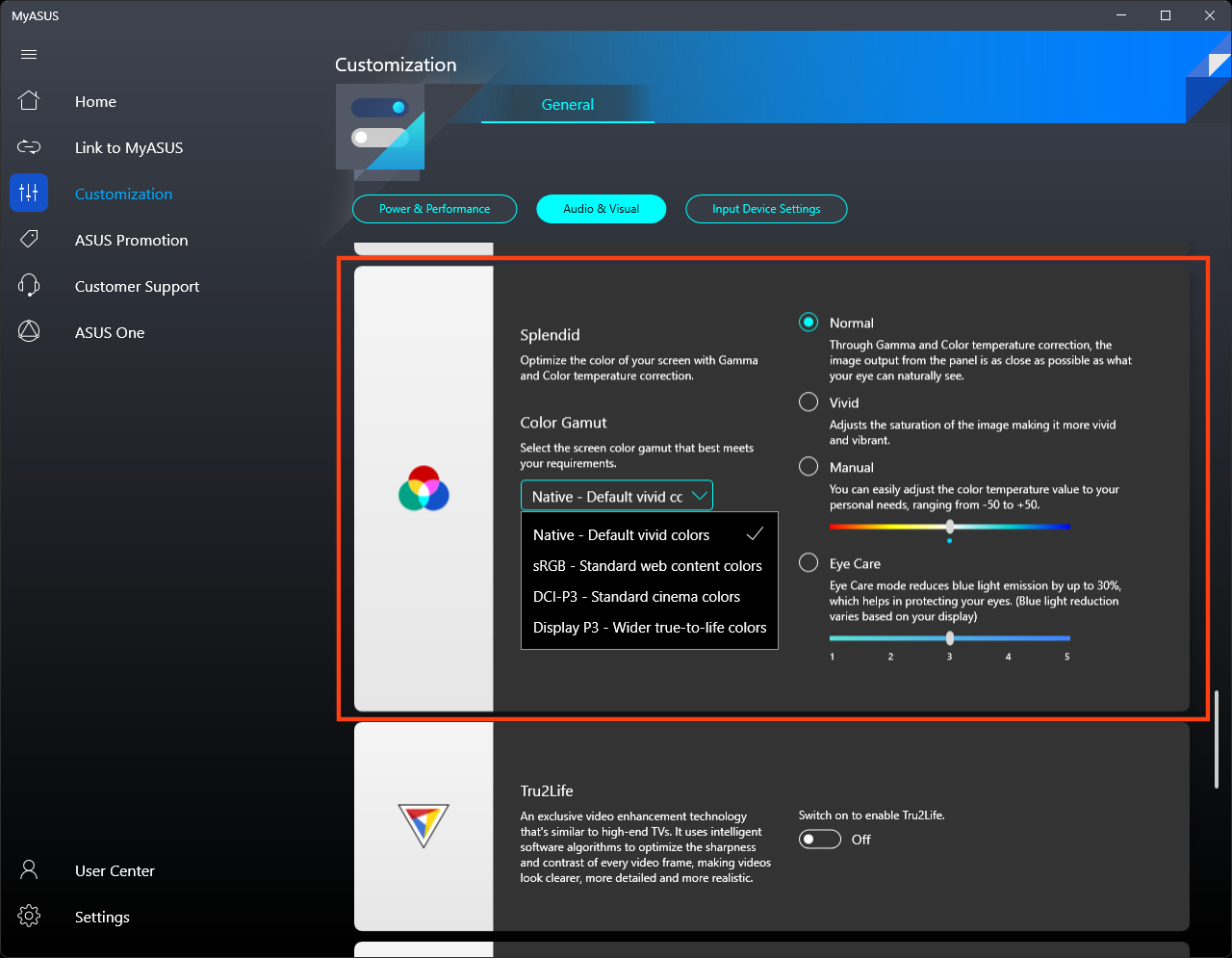Viewport: 1232px width, 958px height.
Task: Choose DCI-P3 - Standard cinema colors
Action: tap(650, 597)
